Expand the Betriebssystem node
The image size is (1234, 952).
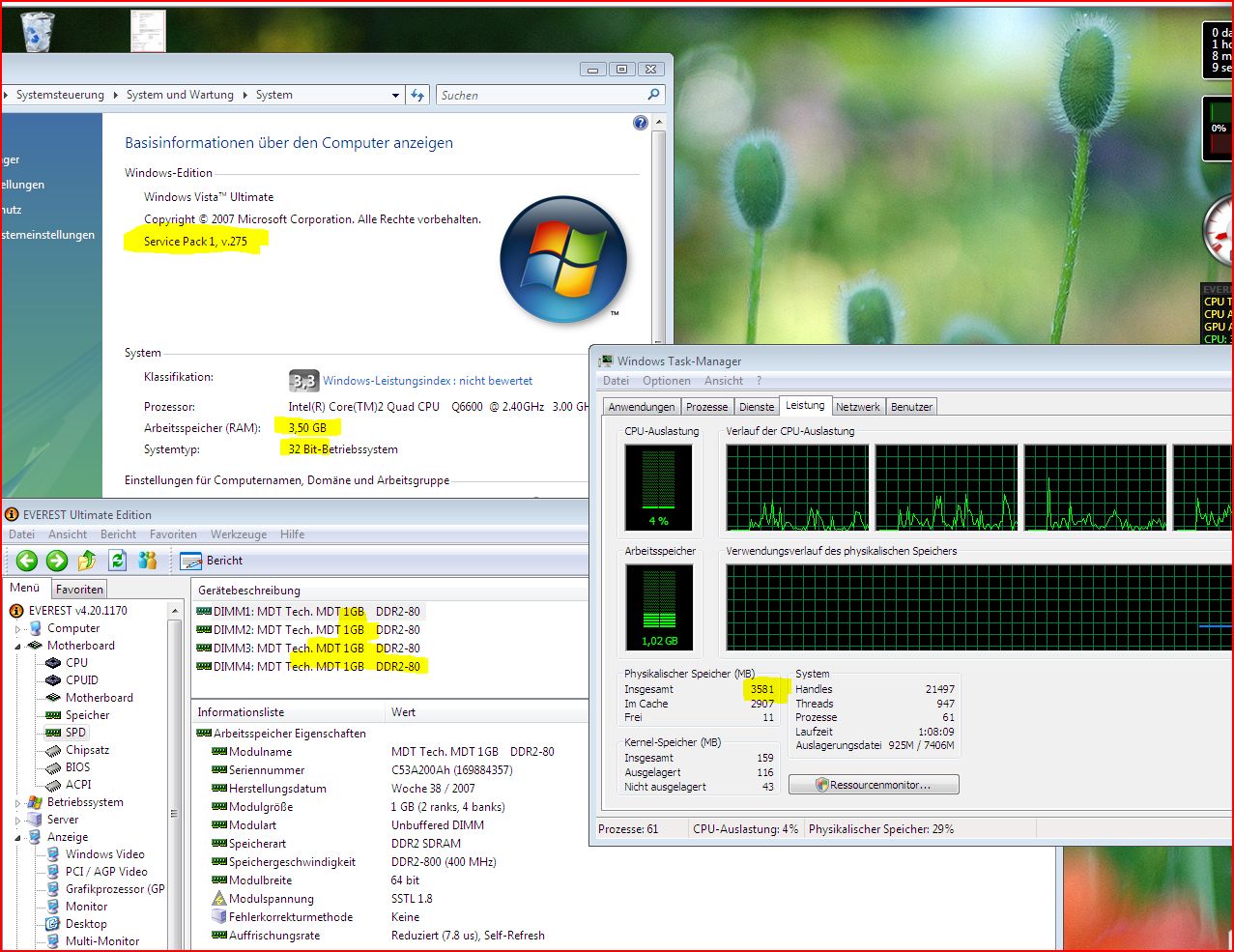17,803
